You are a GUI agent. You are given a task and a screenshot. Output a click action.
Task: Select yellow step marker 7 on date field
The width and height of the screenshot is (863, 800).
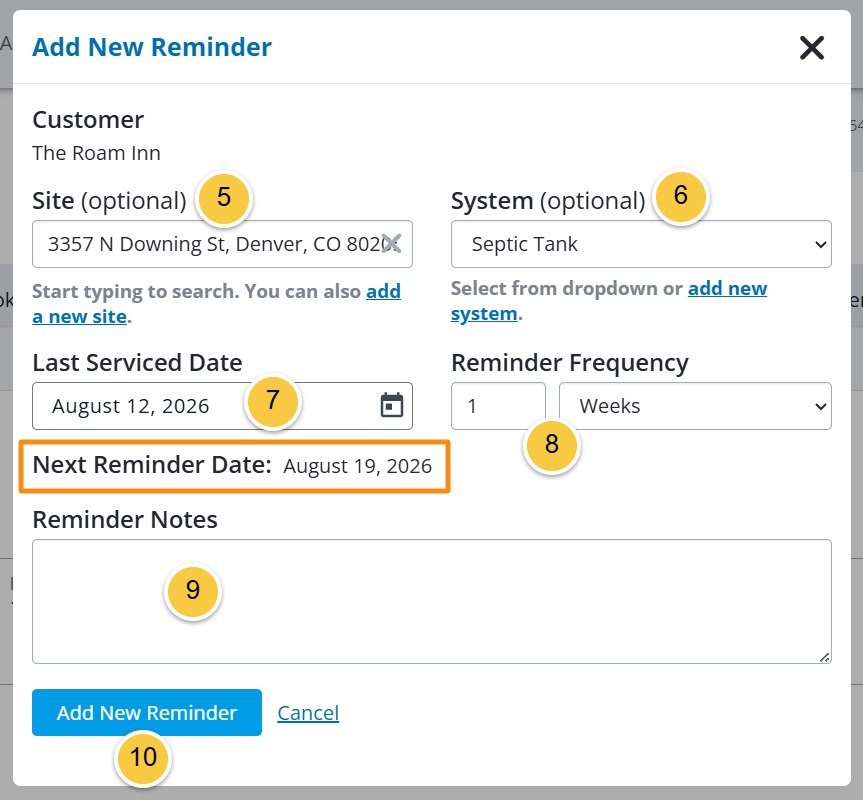[x=272, y=400]
